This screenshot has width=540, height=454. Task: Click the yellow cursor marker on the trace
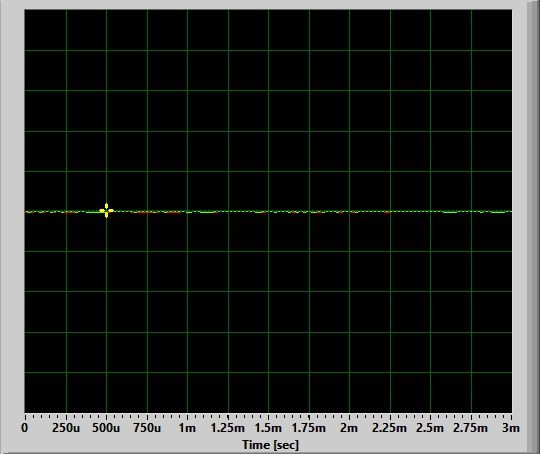pyautogui.click(x=106, y=210)
